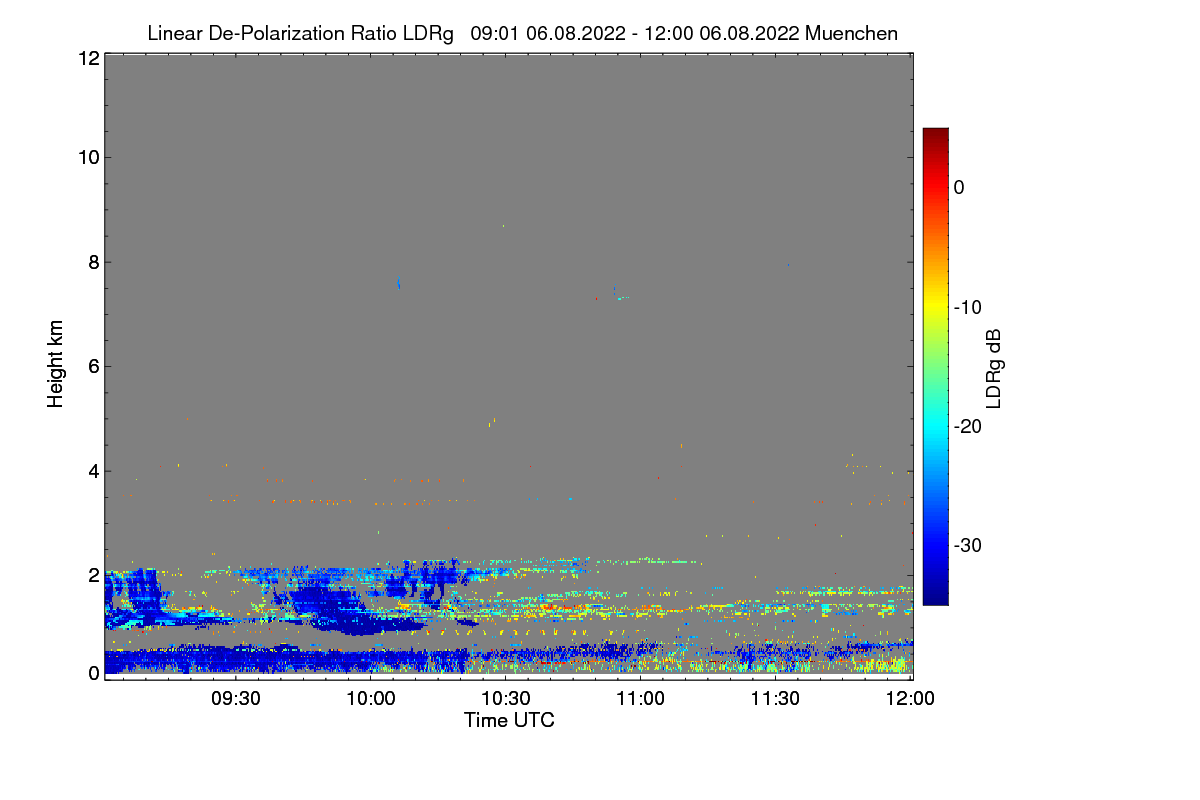This screenshot has height=800, width=1200.
Task: Click the height axis label '12'
Action: pos(87,59)
